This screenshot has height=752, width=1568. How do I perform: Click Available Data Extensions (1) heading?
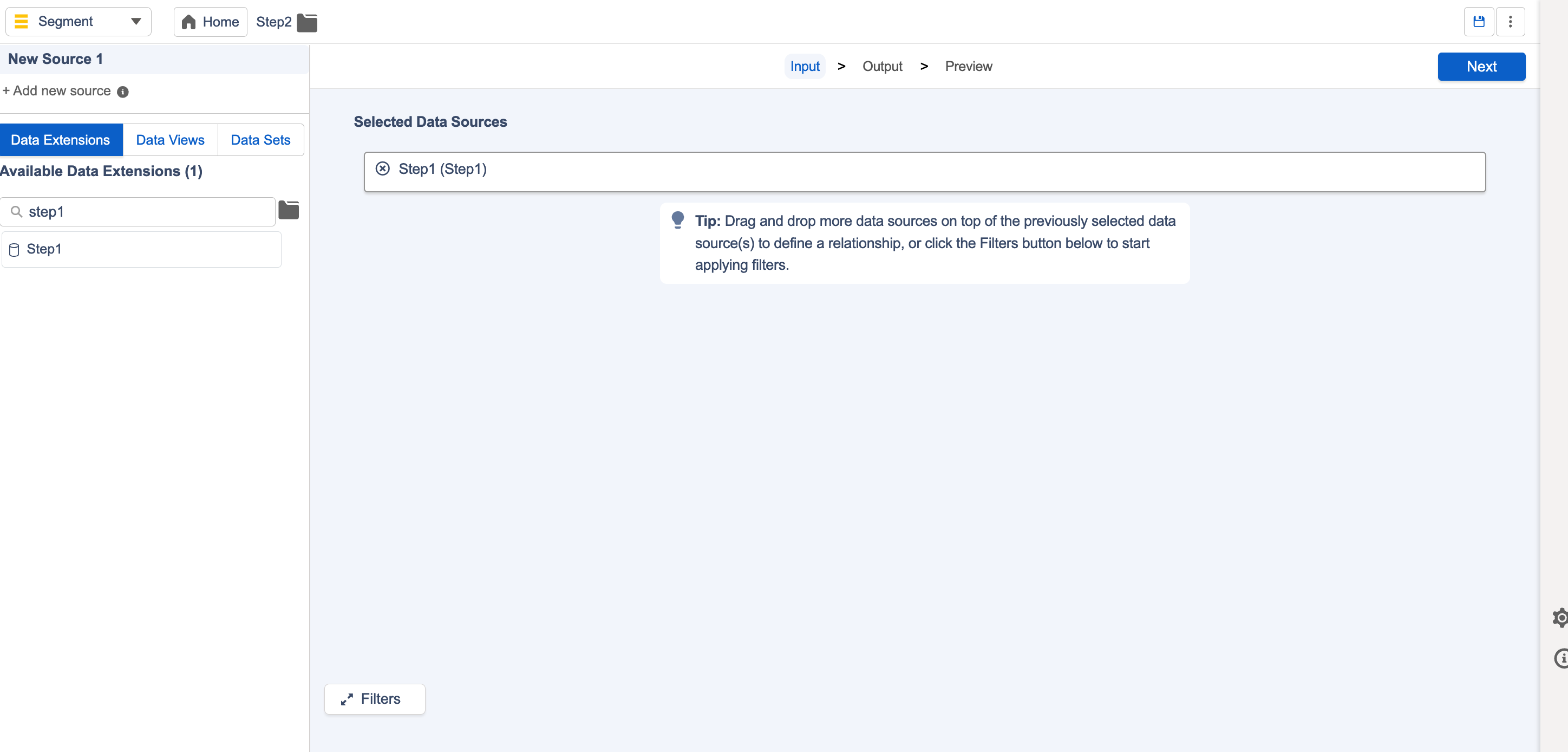(101, 171)
